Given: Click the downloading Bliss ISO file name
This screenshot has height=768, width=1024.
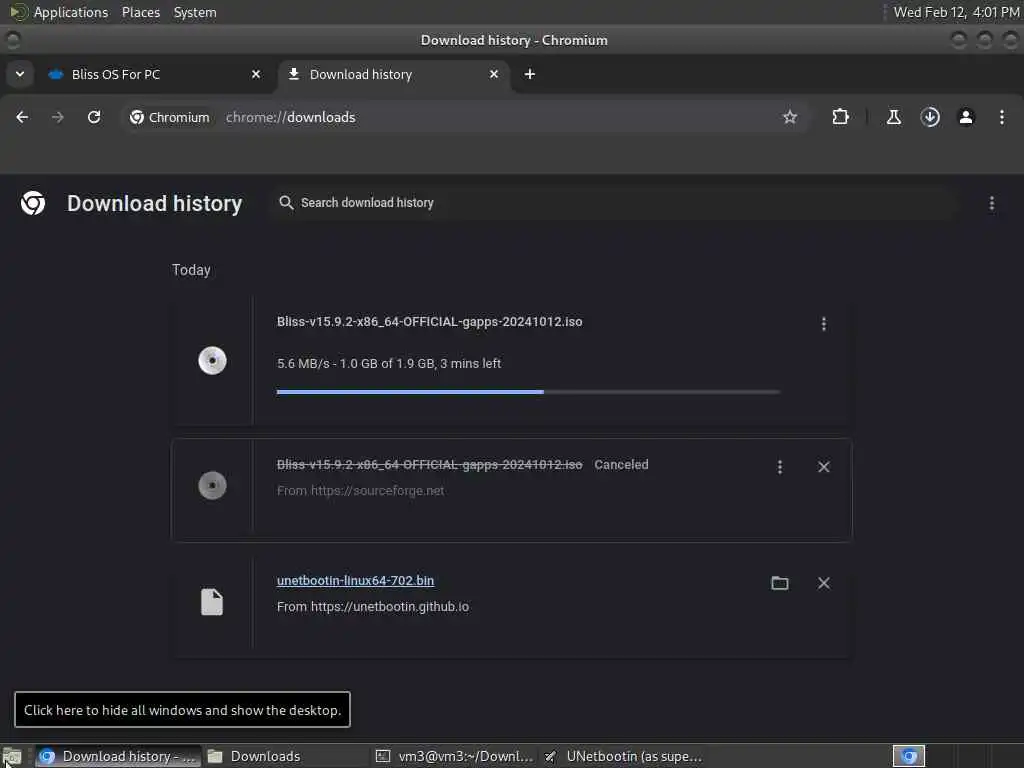Looking at the screenshot, I should 429,321.
